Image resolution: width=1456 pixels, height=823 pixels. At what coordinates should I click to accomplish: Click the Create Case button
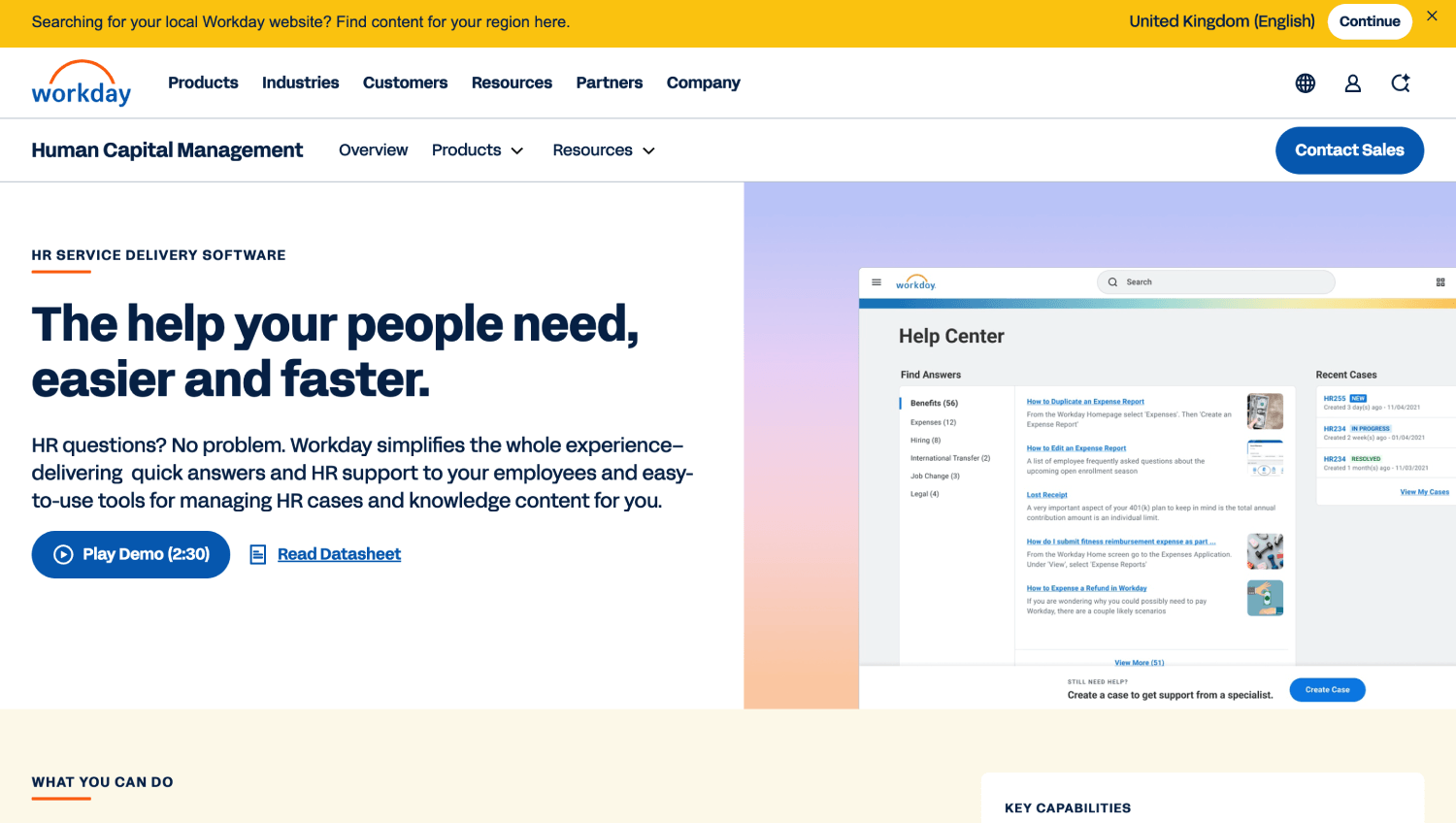(x=1327, y=690)
